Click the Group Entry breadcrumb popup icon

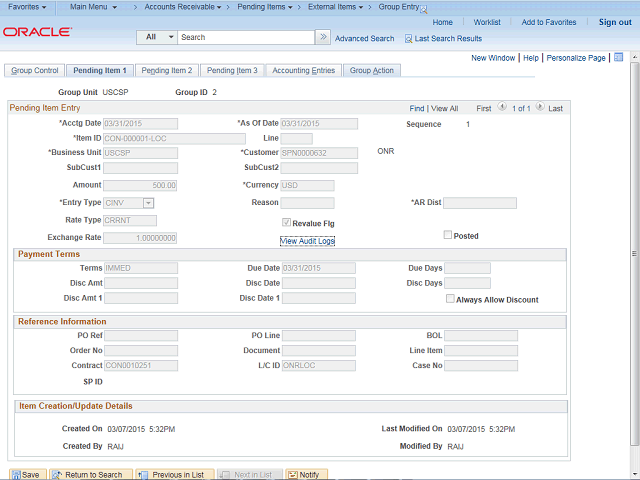[x=424, y=10]
